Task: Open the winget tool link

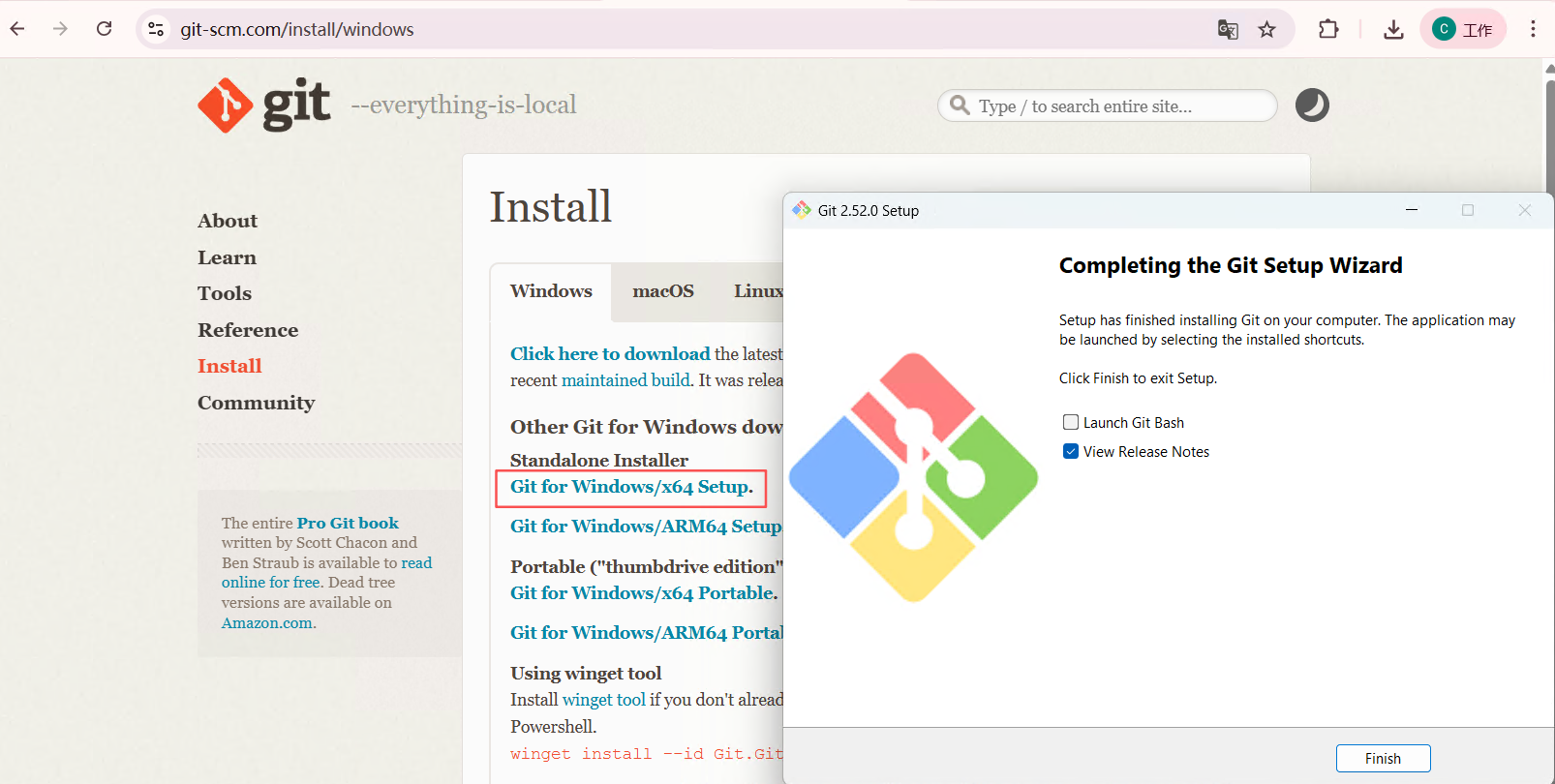Action: 604,700
